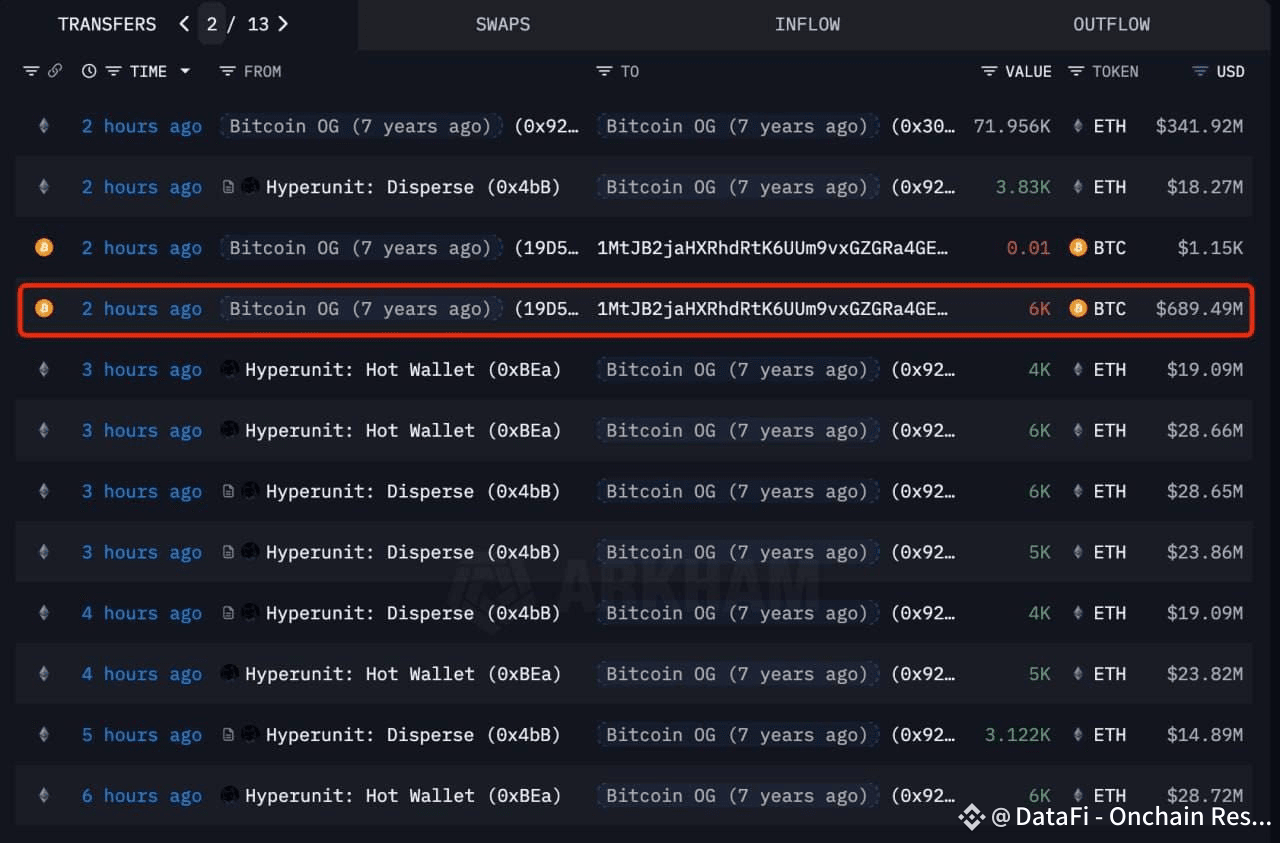Click the page number field showing 2
1280x843 pixels.
coord(211,24)
